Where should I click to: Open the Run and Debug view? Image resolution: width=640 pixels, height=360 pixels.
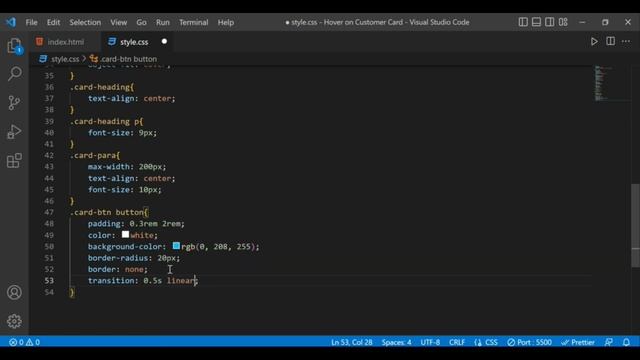(x=14, y=131)
